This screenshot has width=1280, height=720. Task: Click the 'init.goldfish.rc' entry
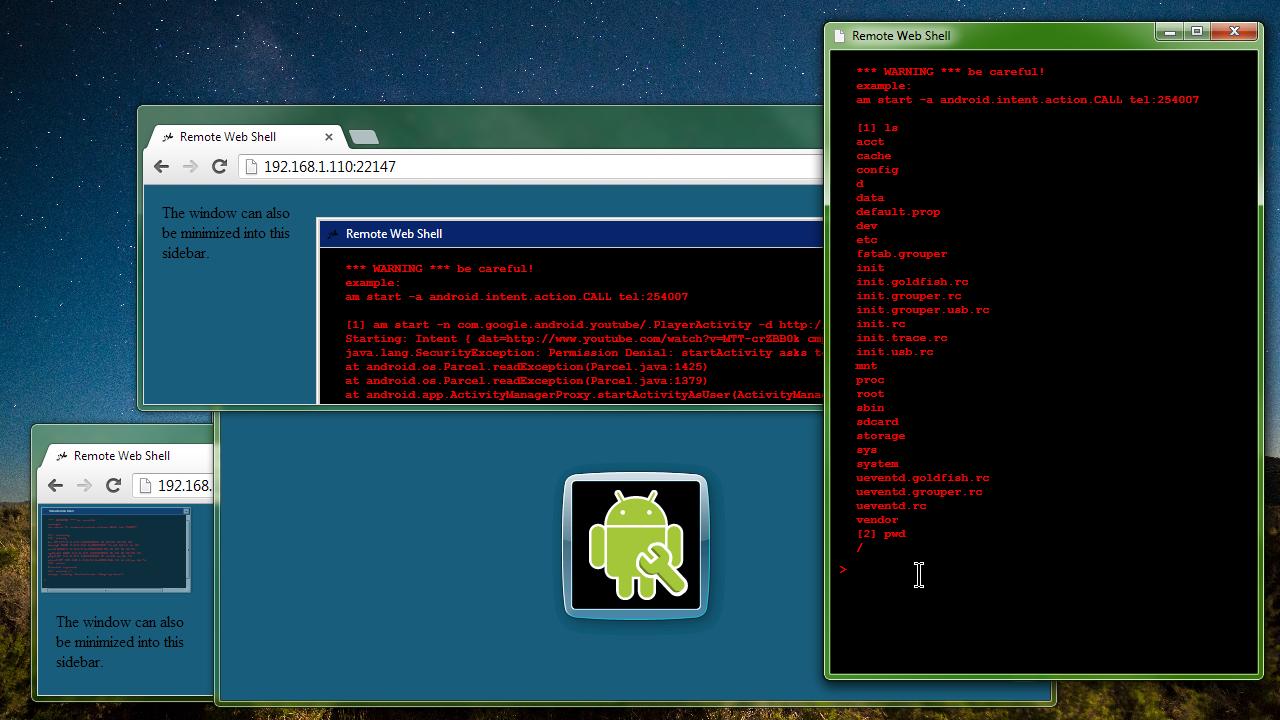pos(912,282)
